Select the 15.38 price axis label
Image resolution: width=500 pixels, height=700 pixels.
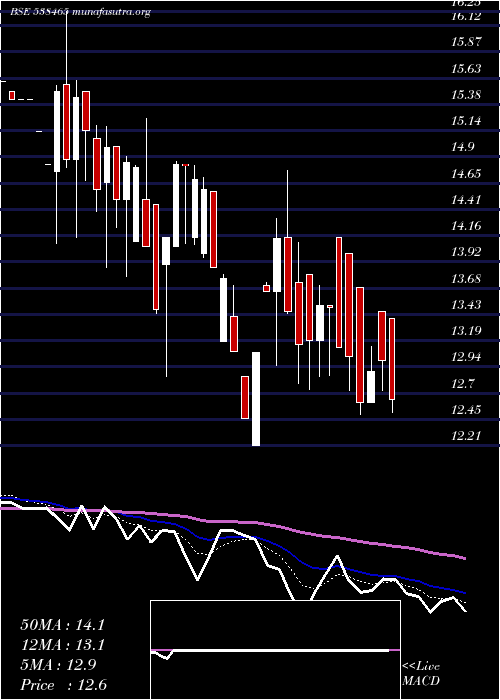467,95
